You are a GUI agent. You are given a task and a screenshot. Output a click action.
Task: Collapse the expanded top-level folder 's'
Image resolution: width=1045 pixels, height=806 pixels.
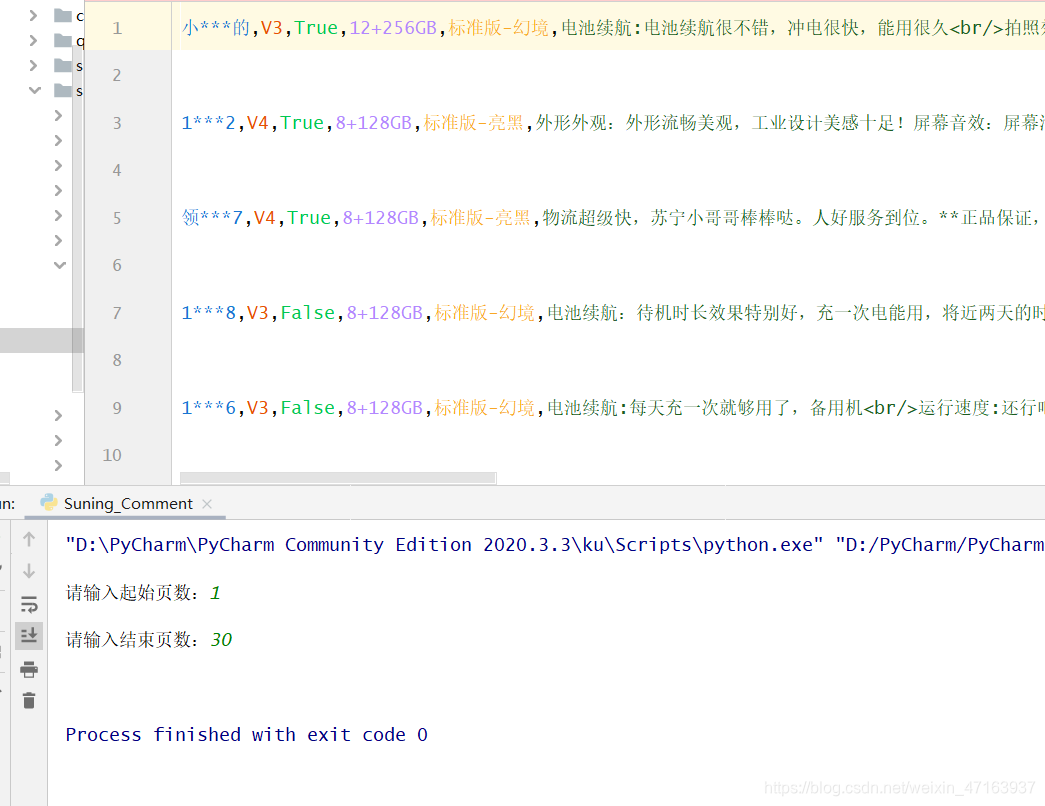(x=35, y=90)
